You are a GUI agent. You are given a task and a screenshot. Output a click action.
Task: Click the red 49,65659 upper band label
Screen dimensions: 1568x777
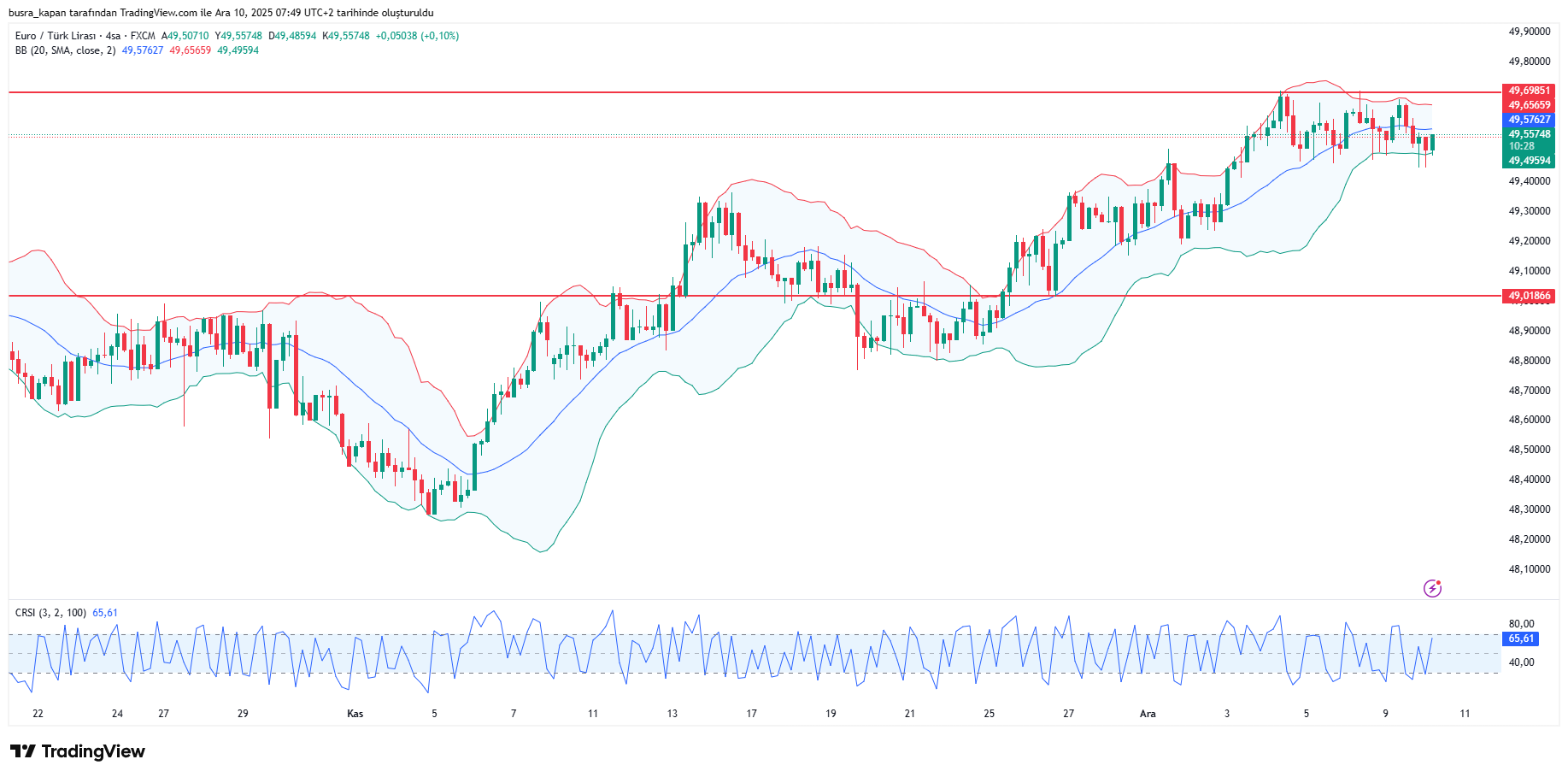pos(1529,105)
